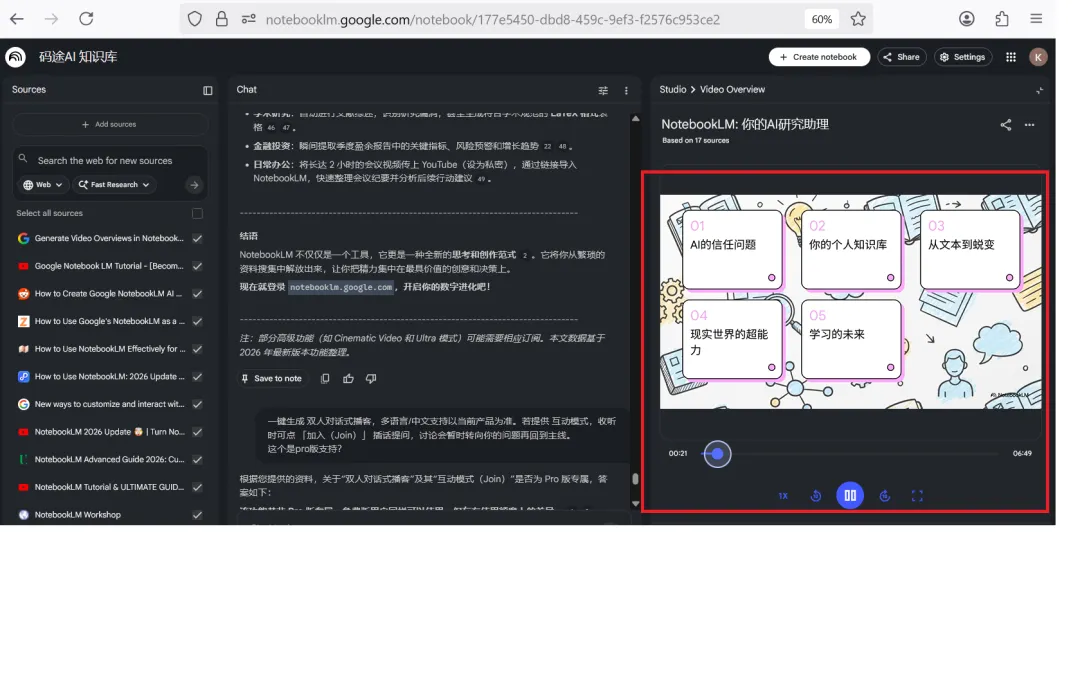This screenshot has height=675, width=1080.
Task: Click the video timeline track
Action: 851,454
